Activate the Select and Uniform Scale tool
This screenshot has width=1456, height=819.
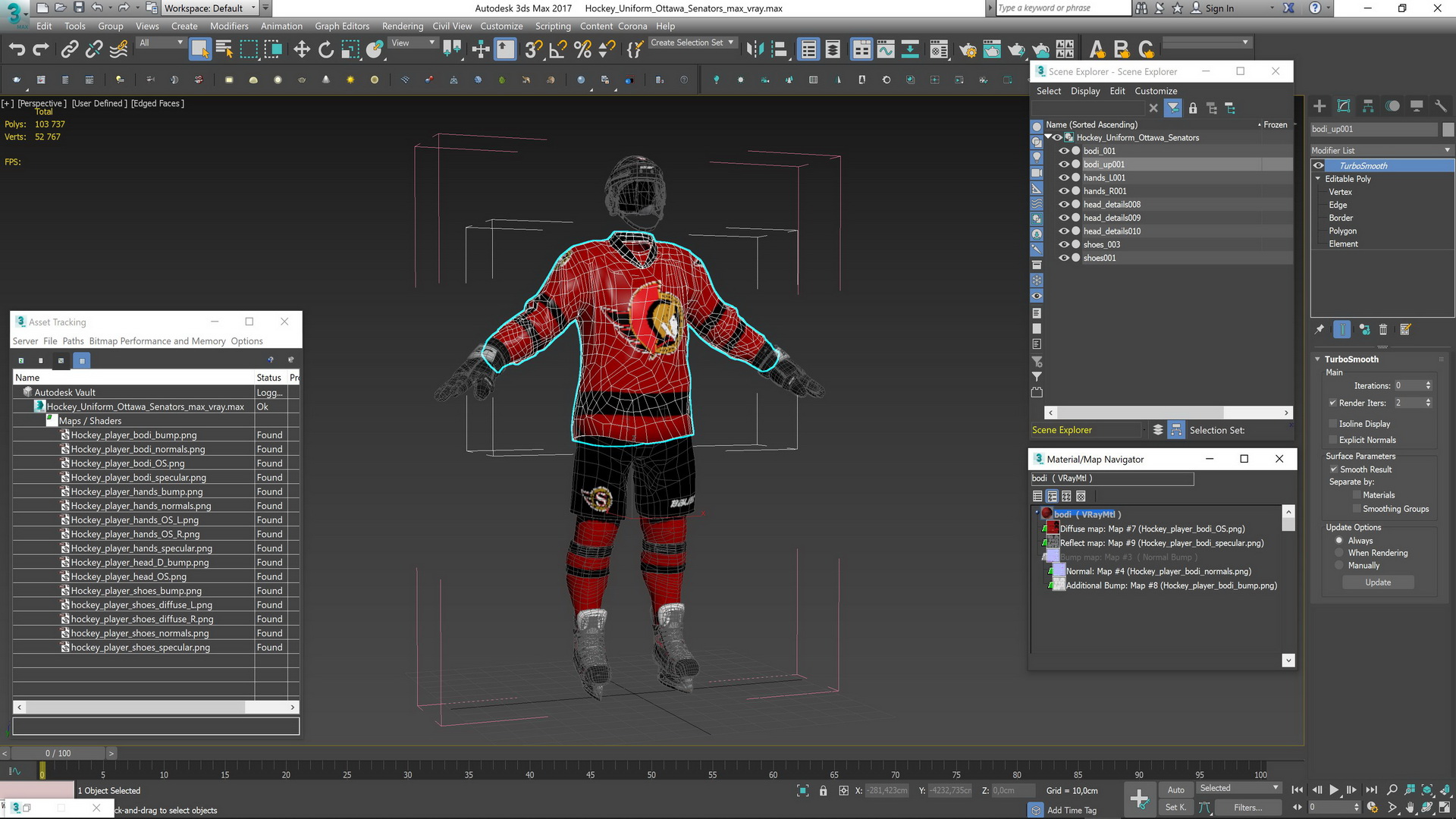(x=350, y=50)
